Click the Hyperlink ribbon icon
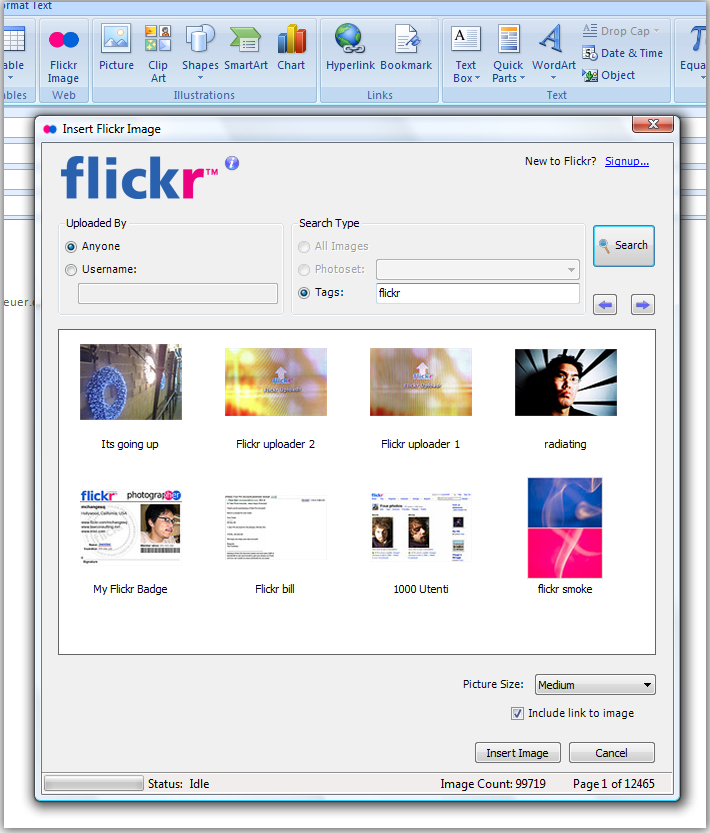710x833 pixels. click(x=350, y=48)
